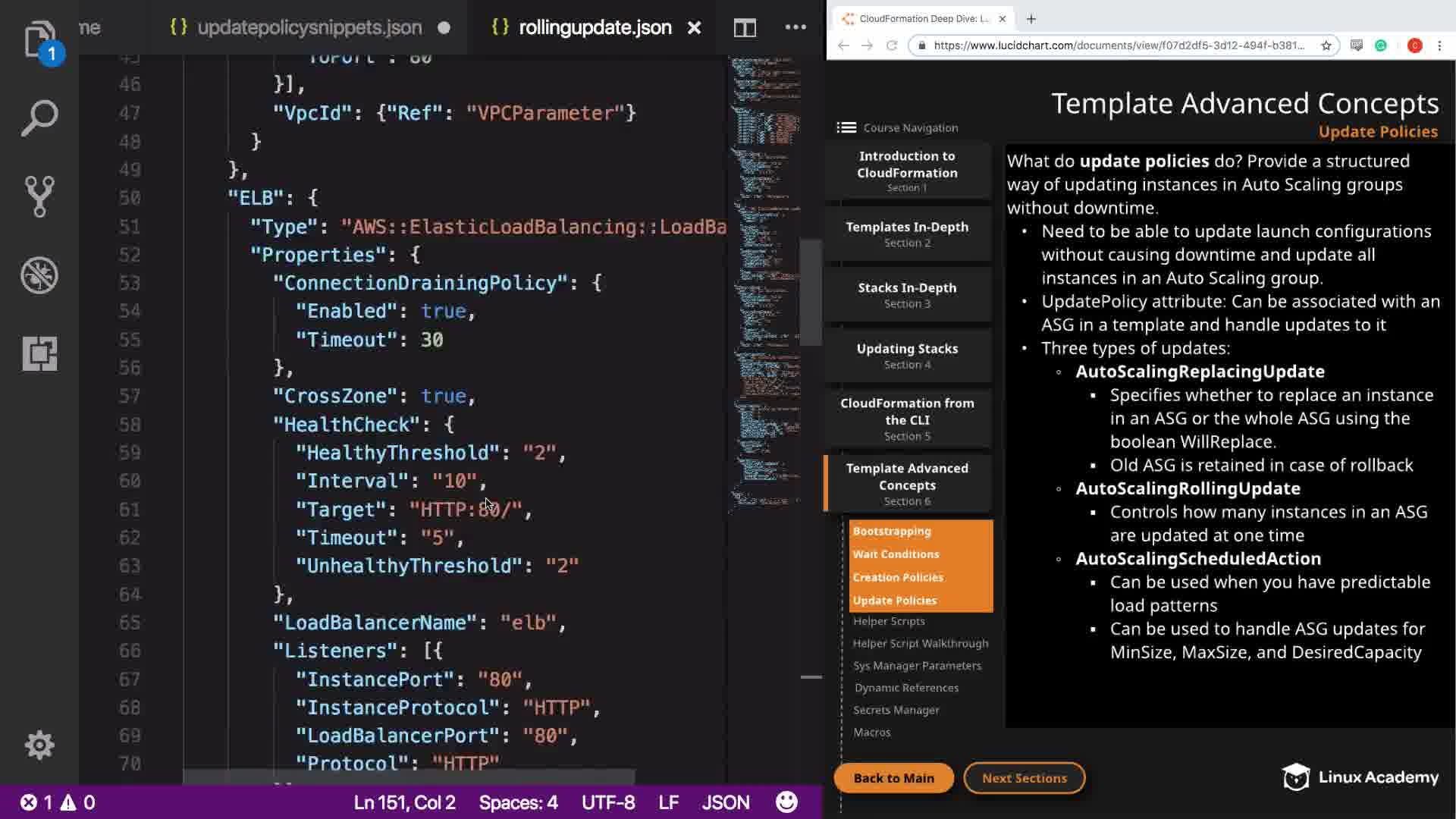Viewport: 1456px width, 819px height.
Task: Select JSON language mode in status bar
Action: (x=725, y=802)
